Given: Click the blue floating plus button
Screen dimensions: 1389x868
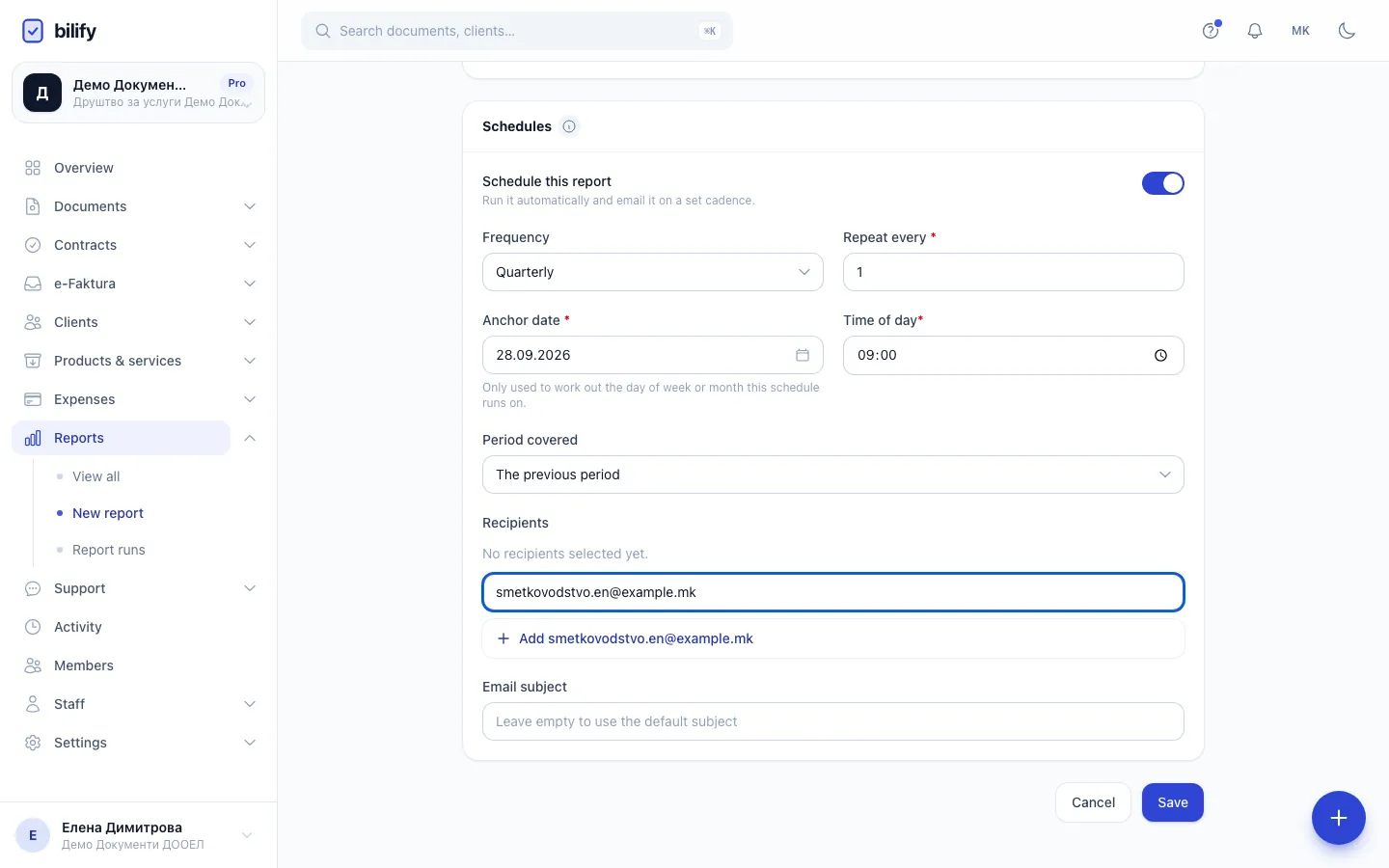Looking at the screenshot, I should pyautogui.click(x=1339, y=818).
